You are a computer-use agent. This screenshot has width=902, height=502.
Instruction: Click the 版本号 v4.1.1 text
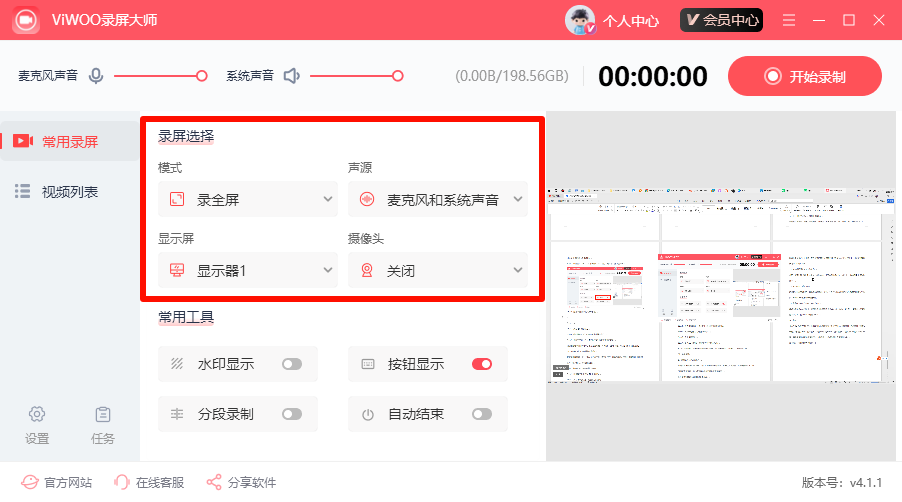[842, 482]
